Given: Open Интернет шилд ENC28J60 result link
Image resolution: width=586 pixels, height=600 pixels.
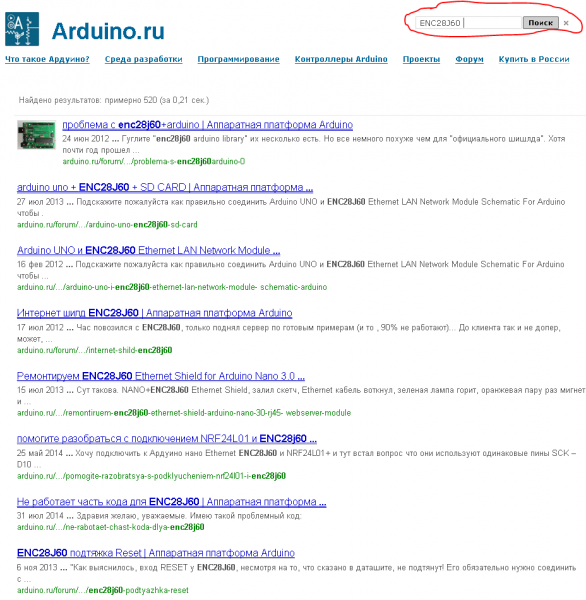Looking at the screenshot, I should pyautogui.click(x=155, y=313).
